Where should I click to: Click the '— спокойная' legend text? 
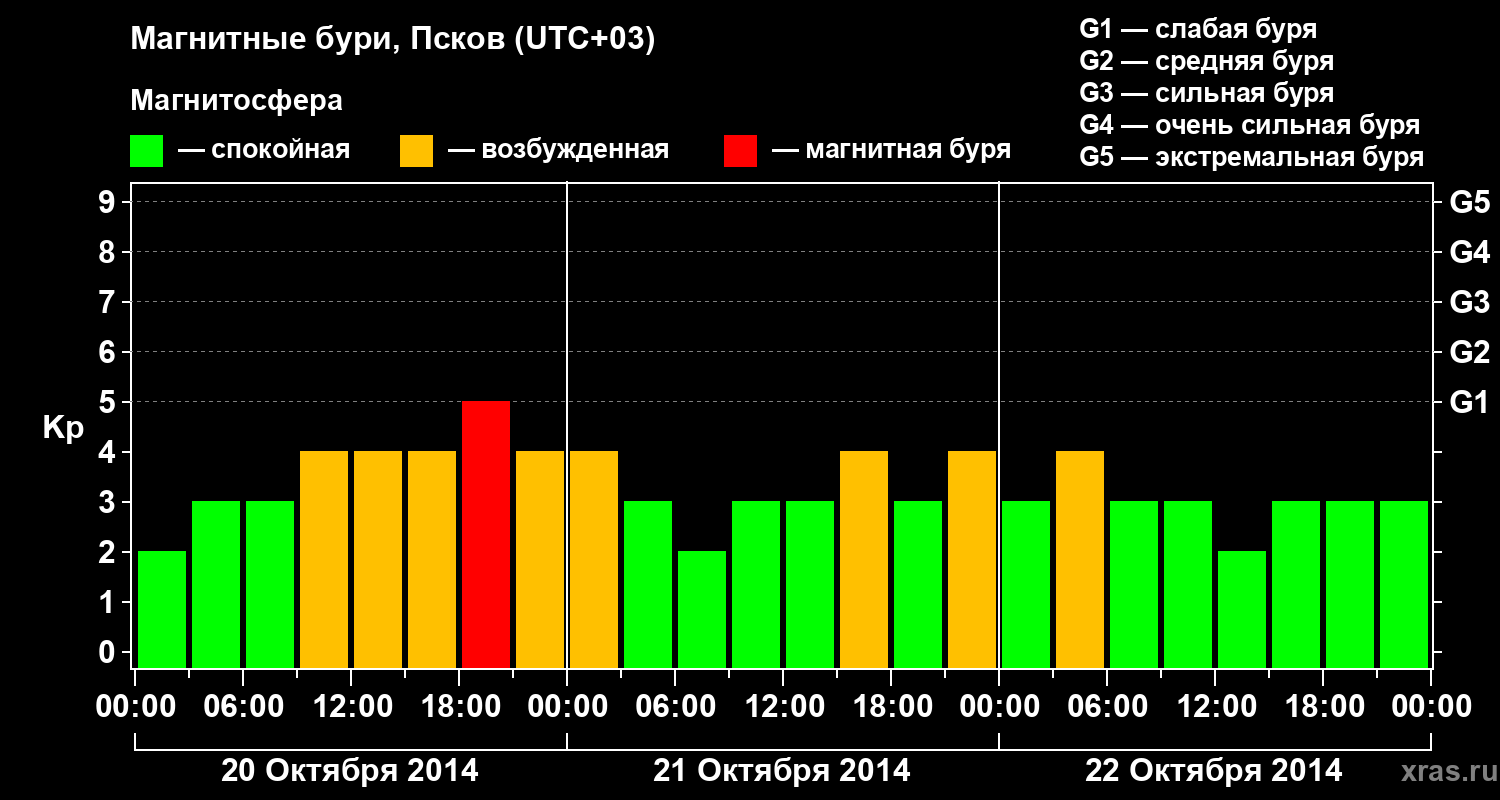(x=264, y=150)
